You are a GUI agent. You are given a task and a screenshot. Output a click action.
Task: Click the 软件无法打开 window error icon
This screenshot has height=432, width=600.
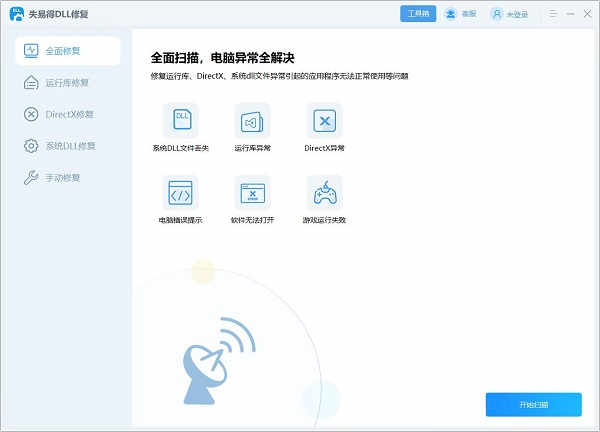click(253, 193)
